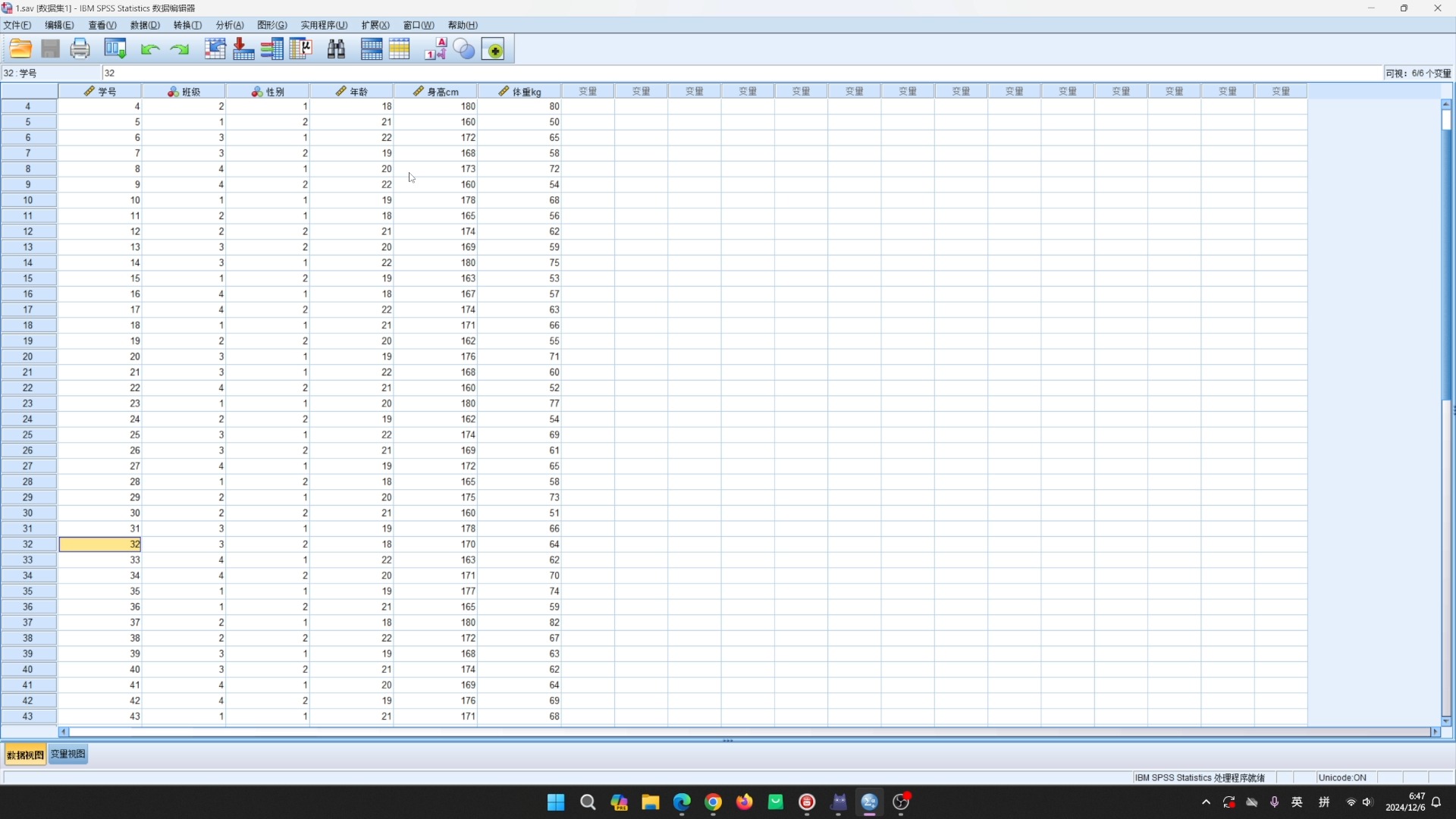Open Firefox from the taskbar
The width and height of the screenshot is (1456, 819).
(x=745, y=802)
